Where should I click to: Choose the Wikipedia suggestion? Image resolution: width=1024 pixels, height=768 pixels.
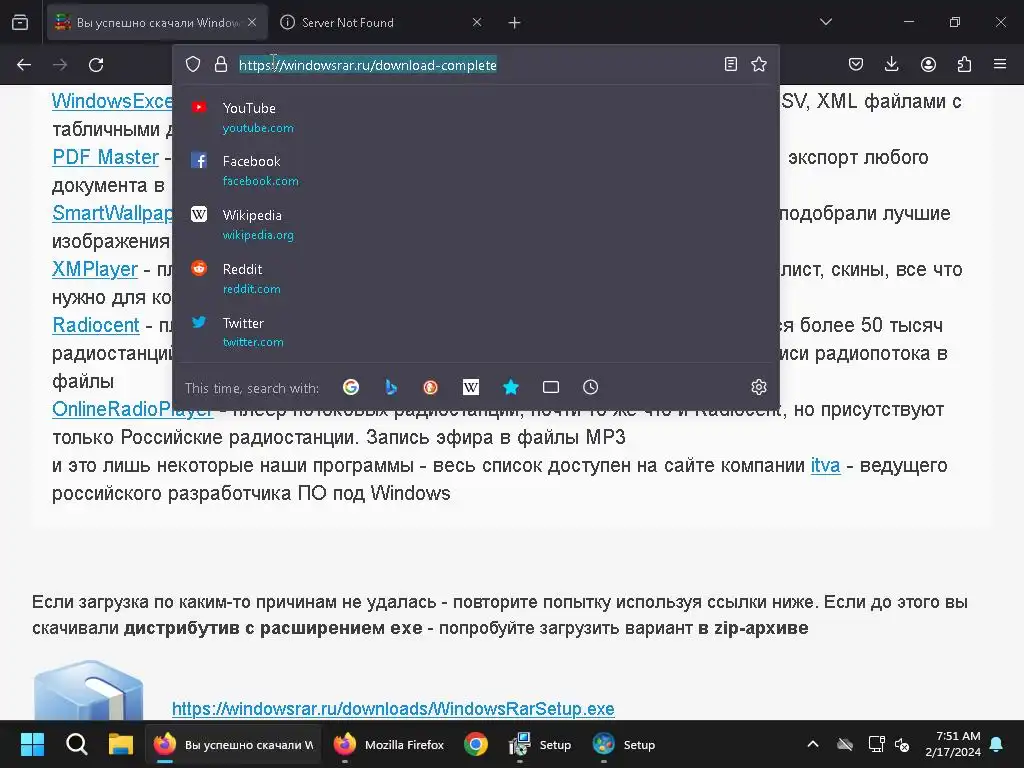pyautogui.click(x=475, y=225)
